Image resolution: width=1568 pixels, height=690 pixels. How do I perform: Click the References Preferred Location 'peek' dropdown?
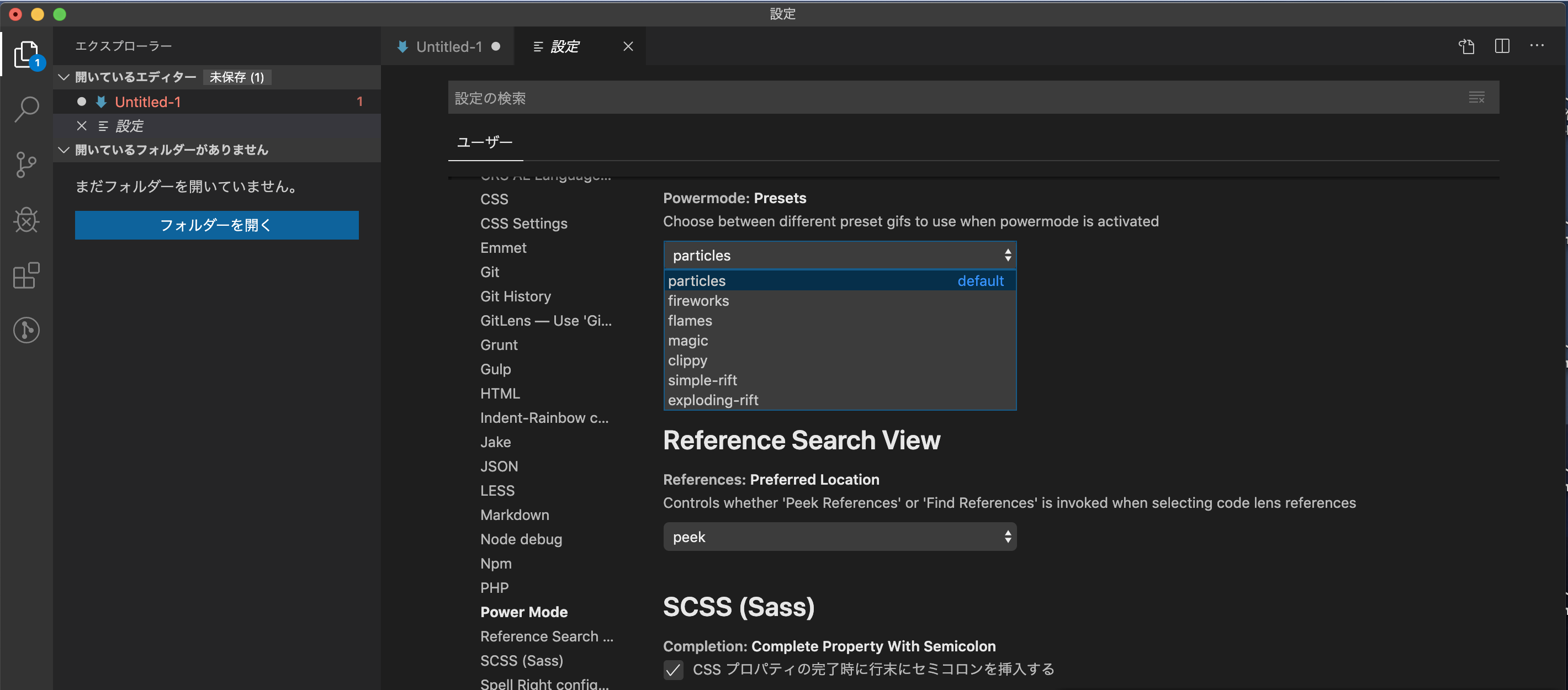tap(839, 536)
